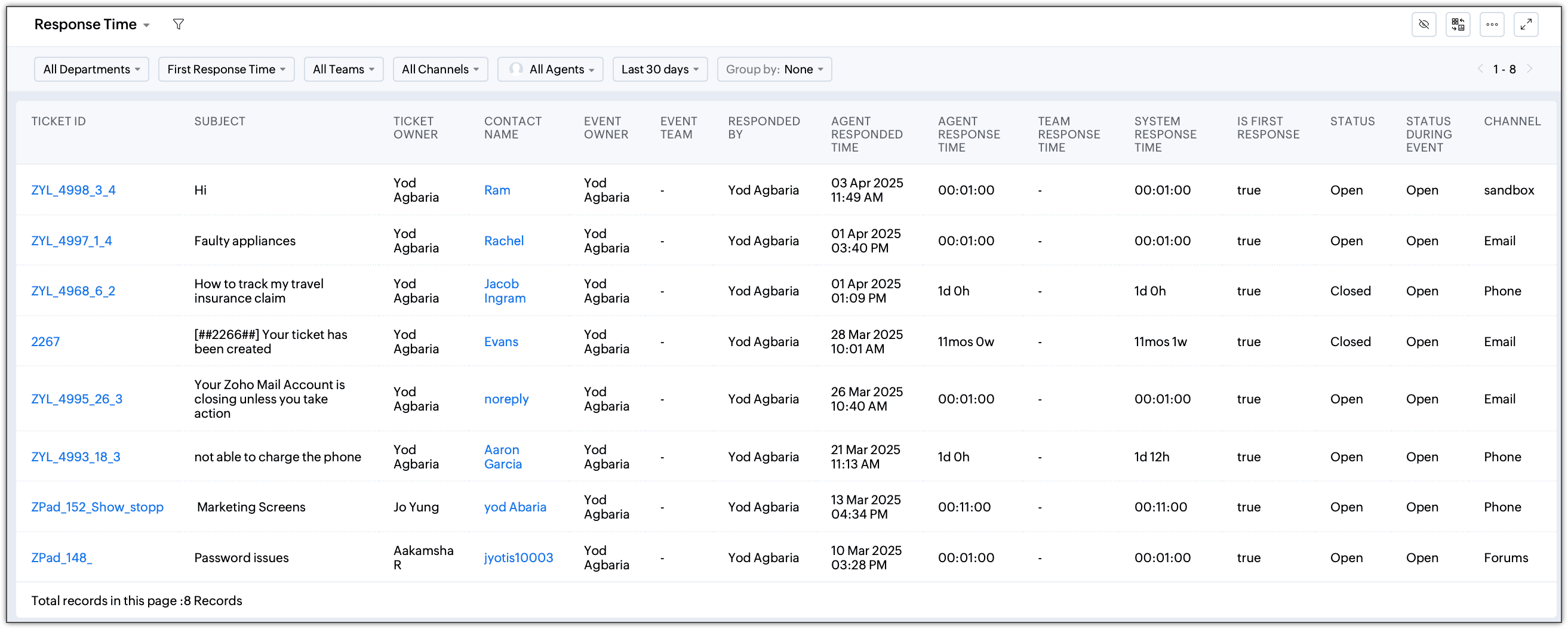This screenshot has width=1568, height=629.
Task: Open the Group by None selector
Action: pyautogui.click(x=774, y=69)
